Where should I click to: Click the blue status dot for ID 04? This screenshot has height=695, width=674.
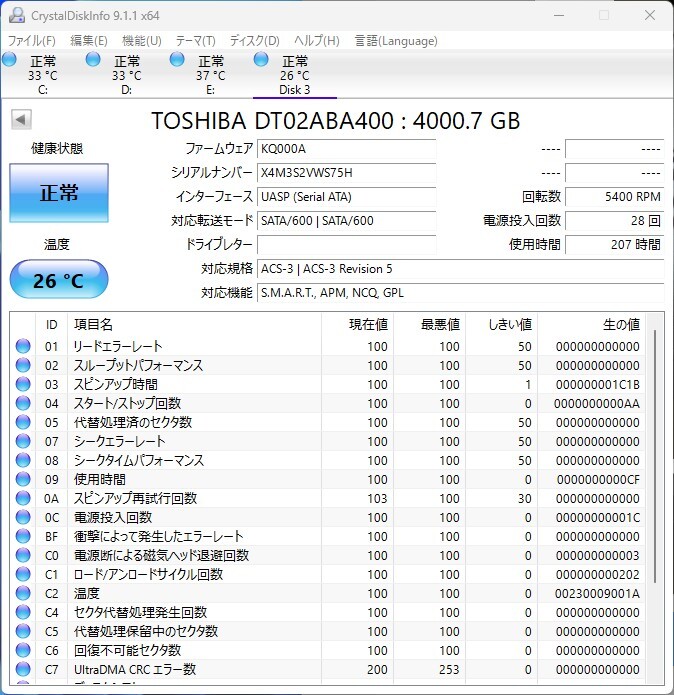pos(23,403)
